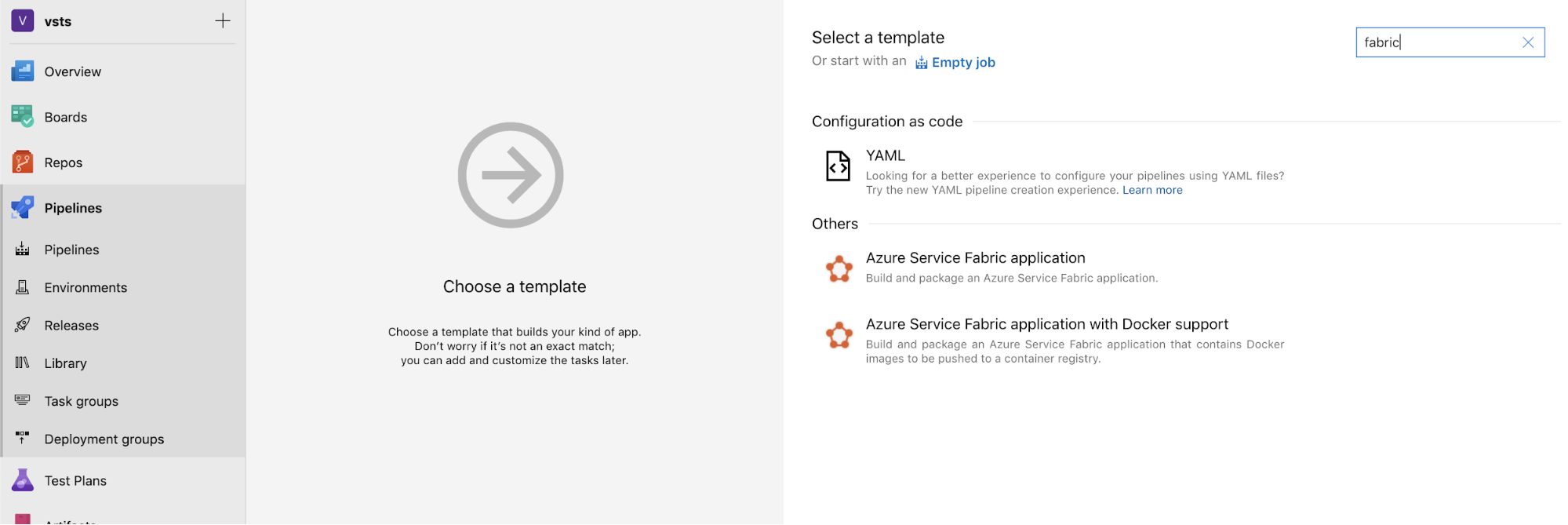Viewport: 1568px width, 525px height.
Task: Go to Pipelines sub-item
Action: 71,250
